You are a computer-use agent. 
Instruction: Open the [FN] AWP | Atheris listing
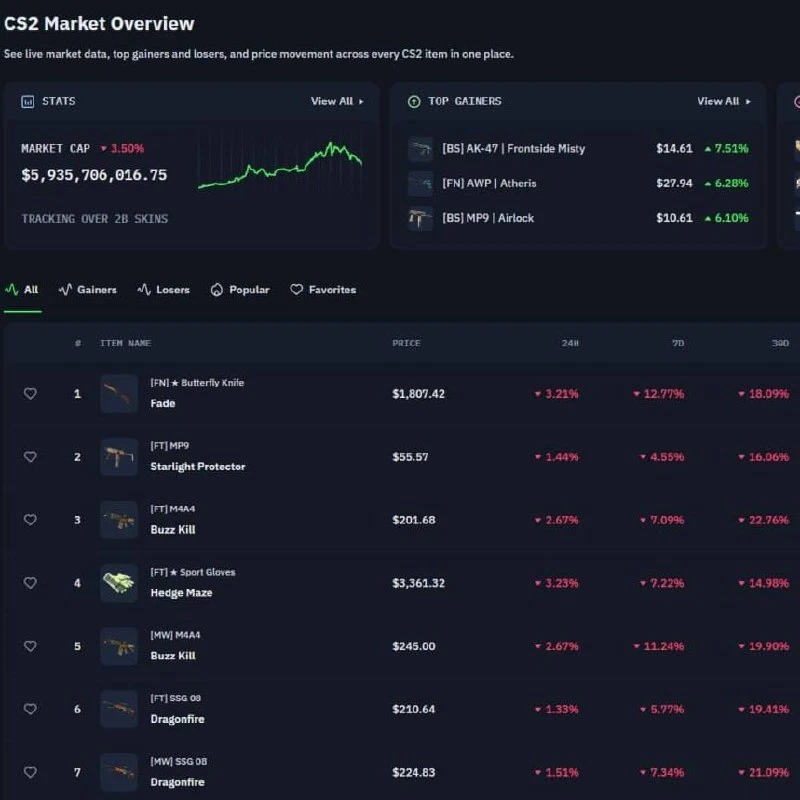[489, 183]
